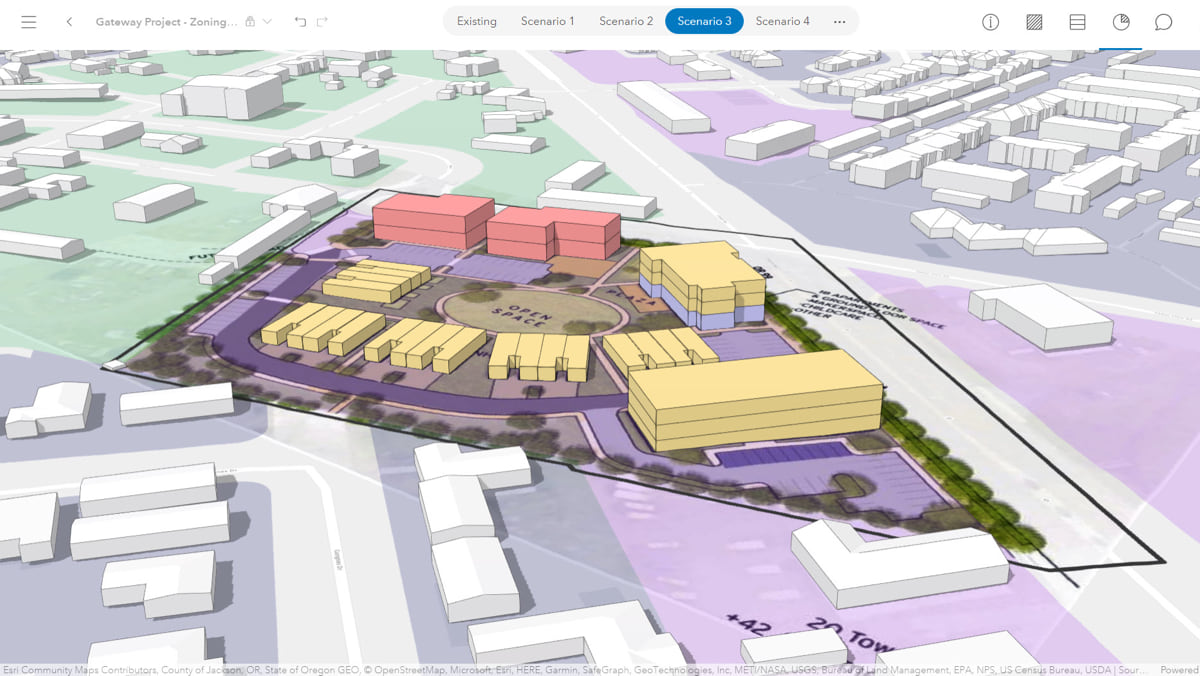
Task: Open the table list panel icon
Action: tap(1077, 22)
